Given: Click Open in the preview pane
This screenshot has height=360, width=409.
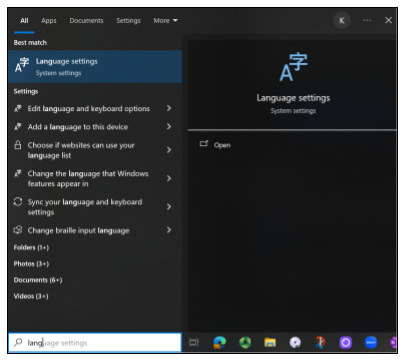Looking at the screenshot, I should tap(222, 145).
